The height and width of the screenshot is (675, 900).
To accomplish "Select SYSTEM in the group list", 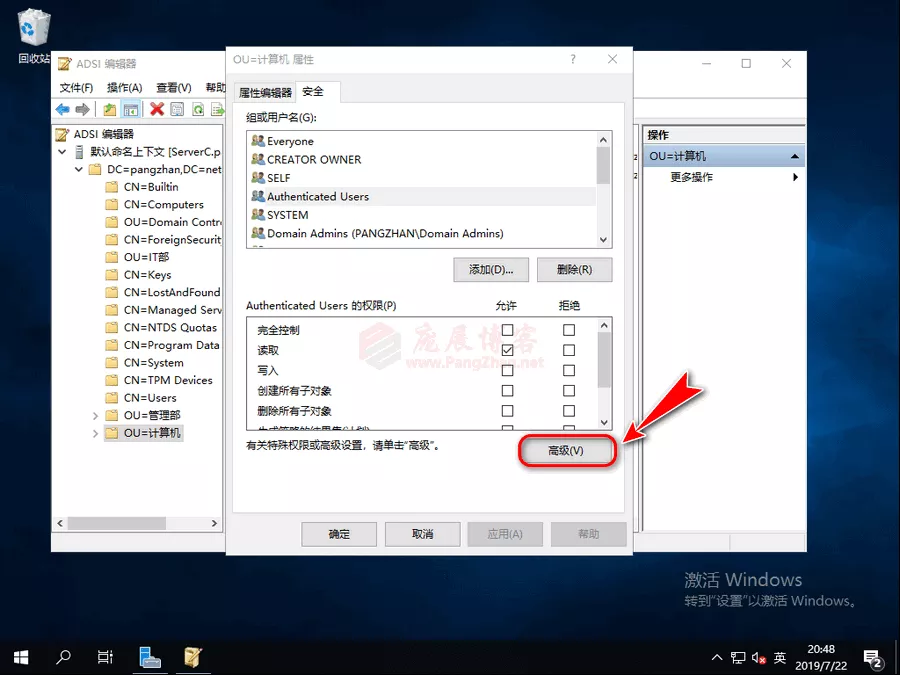I will click(x=287, y=215).
